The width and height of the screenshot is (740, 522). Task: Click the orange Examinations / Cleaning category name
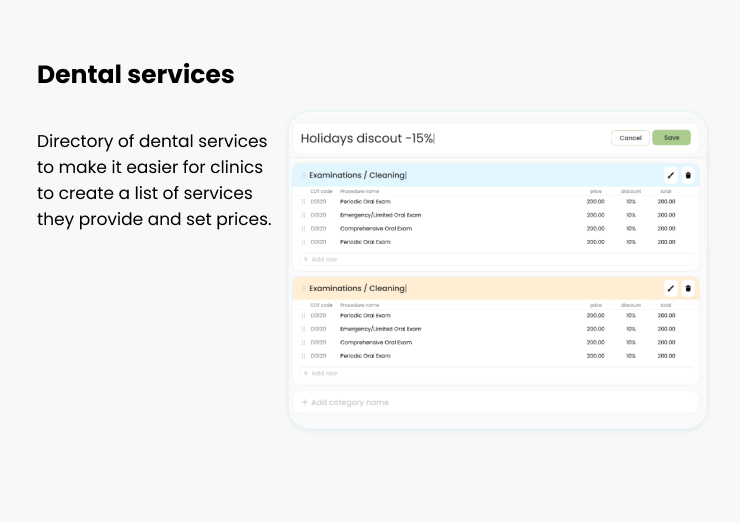click(x=357, y=288)
